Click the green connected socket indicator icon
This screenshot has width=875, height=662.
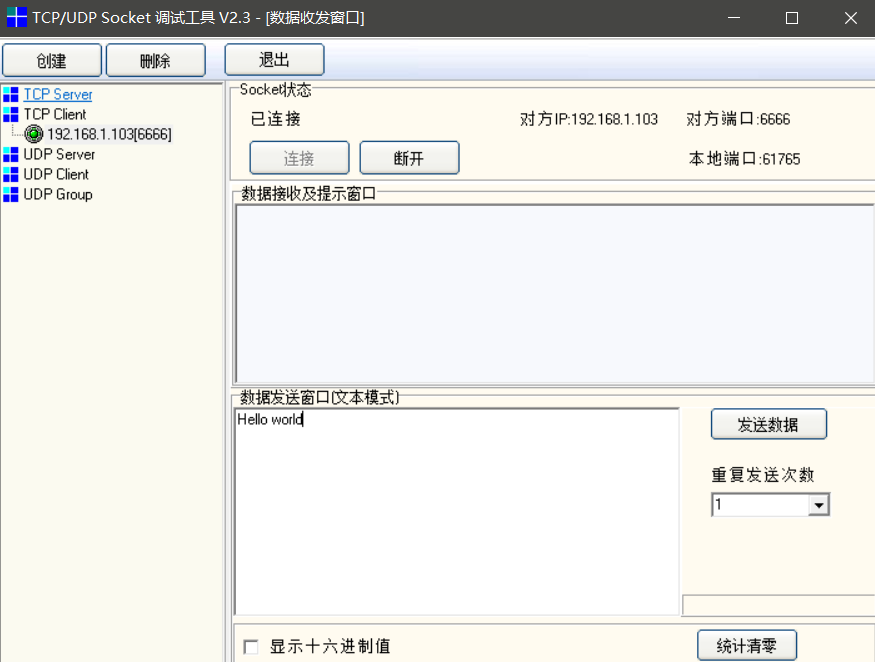(33, 134)
